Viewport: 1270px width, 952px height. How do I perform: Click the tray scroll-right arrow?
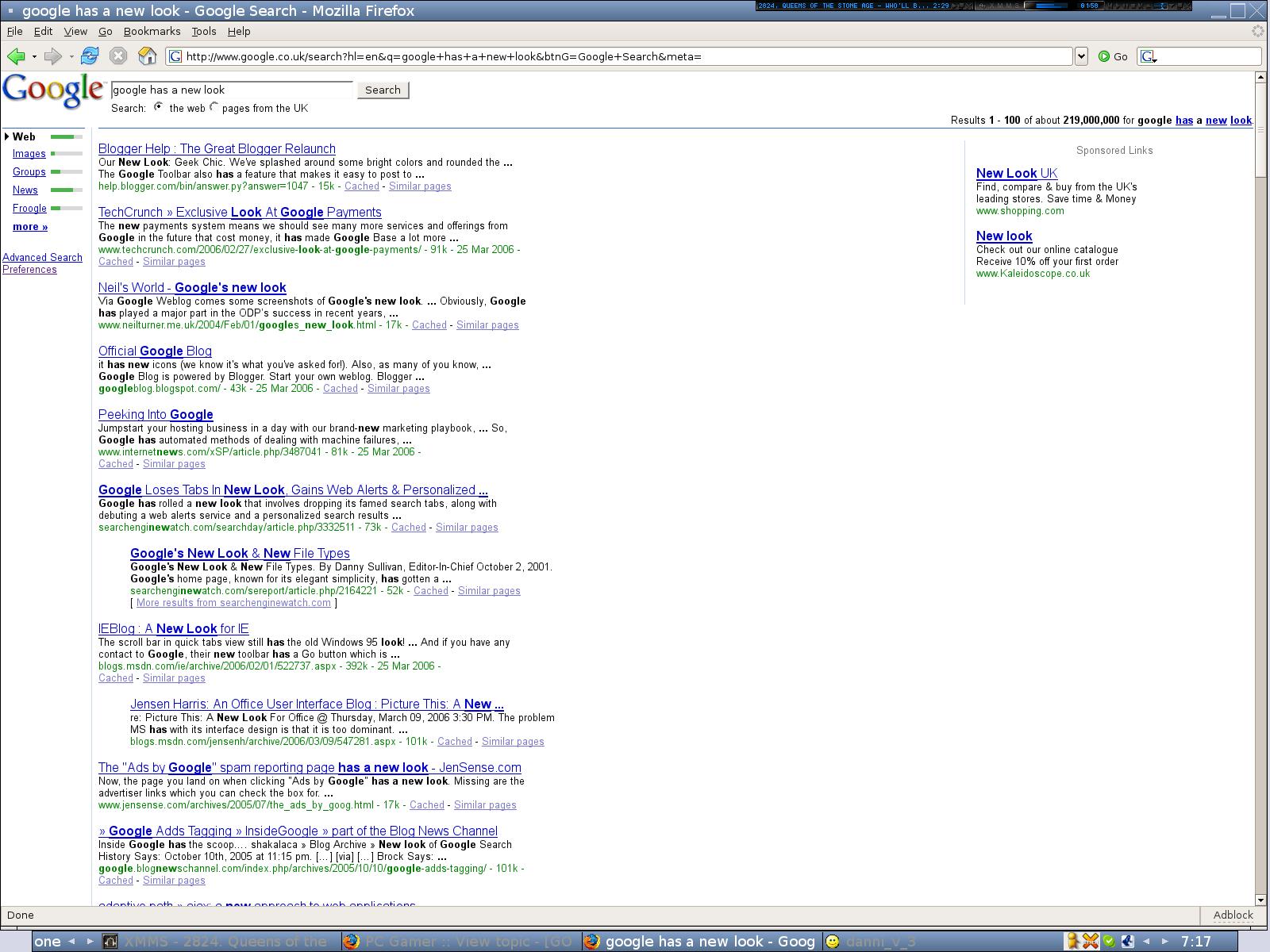tap(1167, 942)
